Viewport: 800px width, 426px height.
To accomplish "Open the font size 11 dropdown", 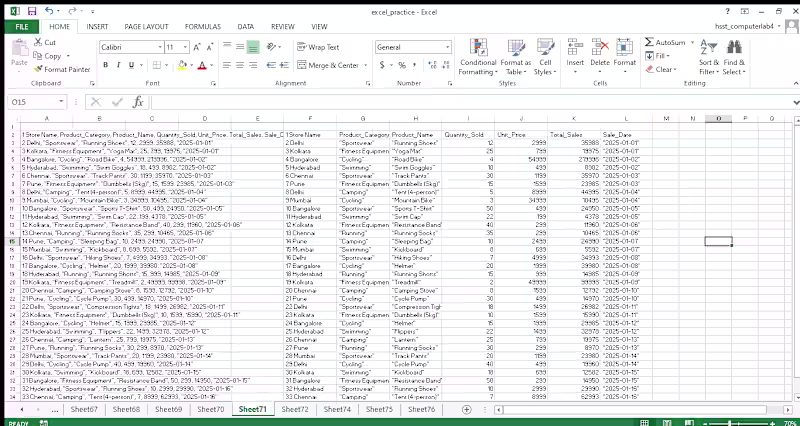I will pyautogui.click(x=185, y=47).
